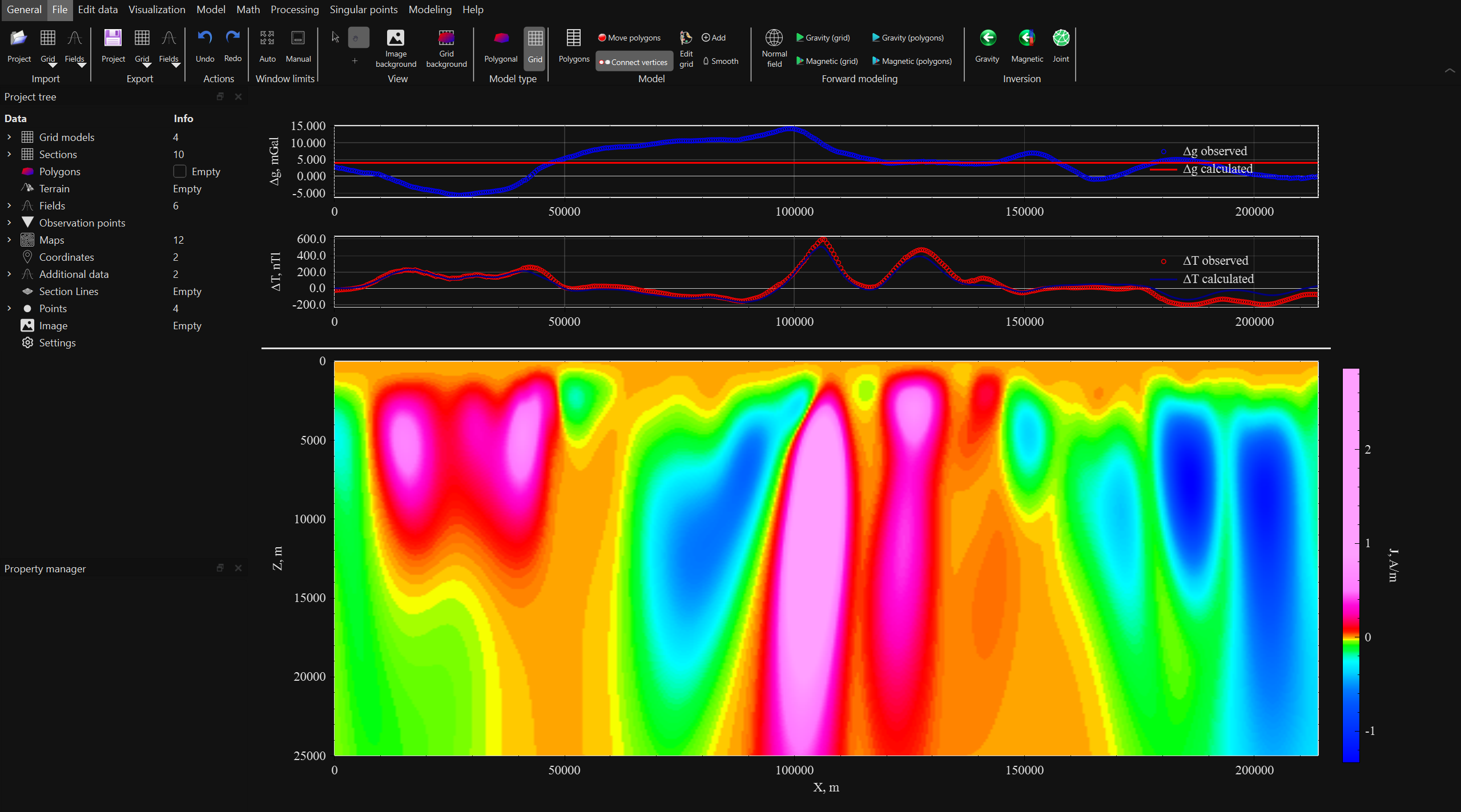Click the Add button in Model group
This screenshot has height=812, width=1461.
[713, 37]
